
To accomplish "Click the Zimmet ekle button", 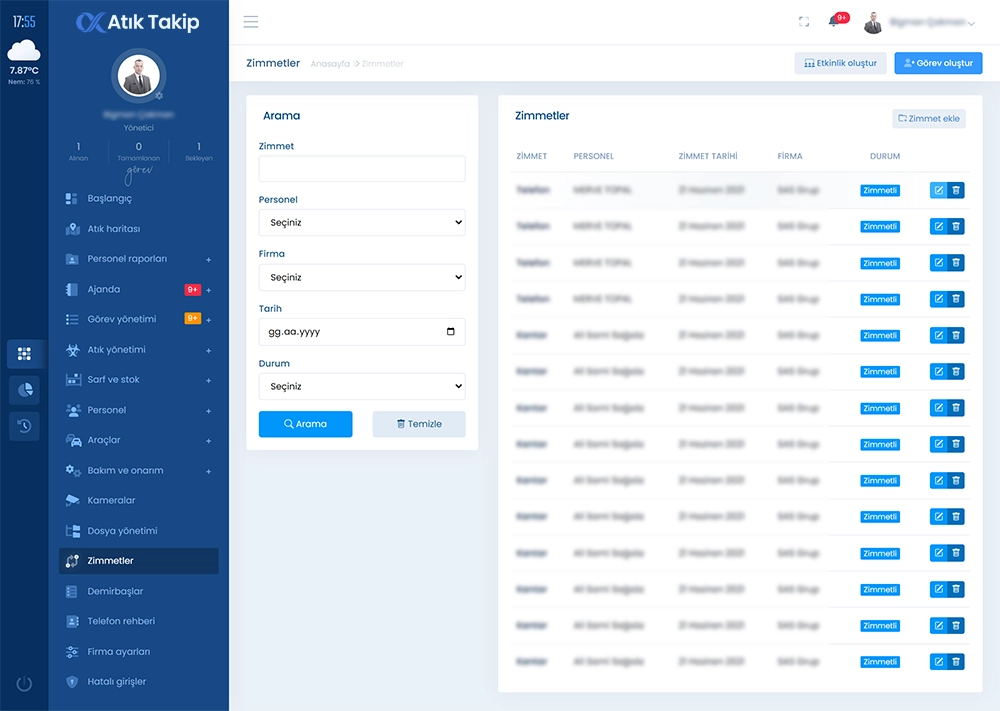I will click(929, 118).
